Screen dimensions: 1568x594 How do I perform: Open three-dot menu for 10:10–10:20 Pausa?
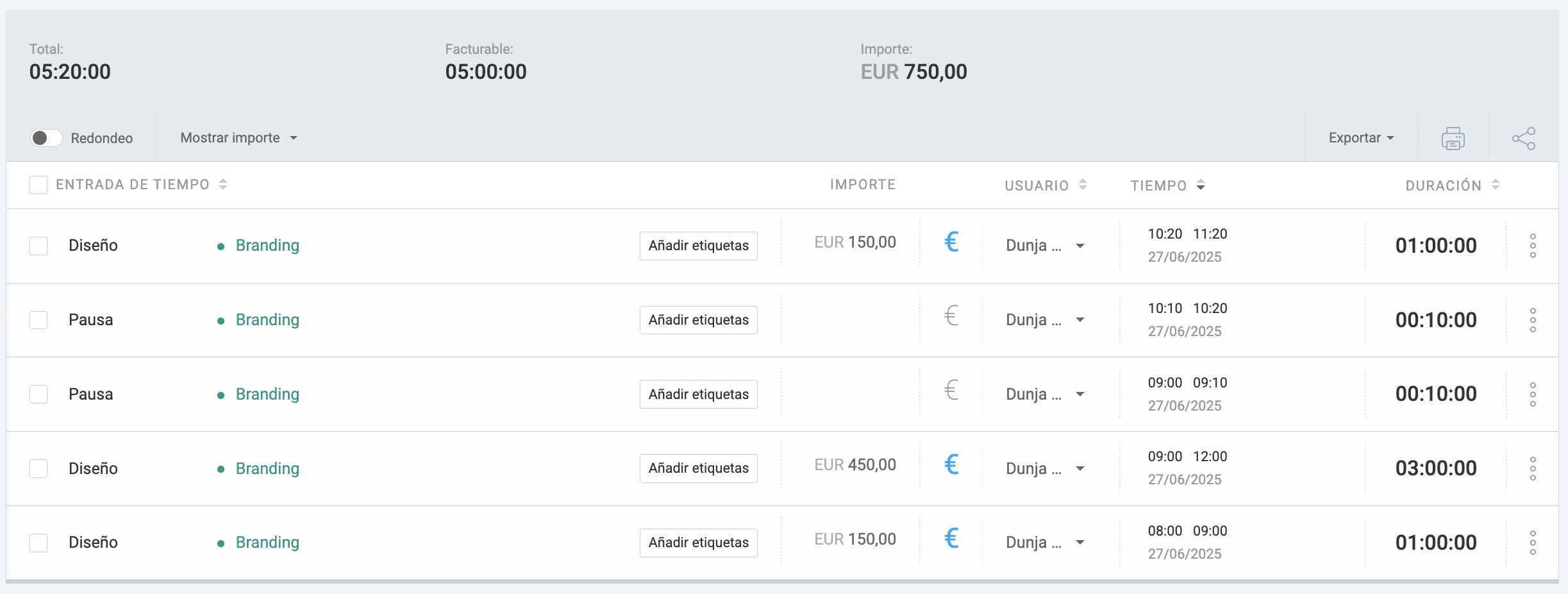[1533, 320]
